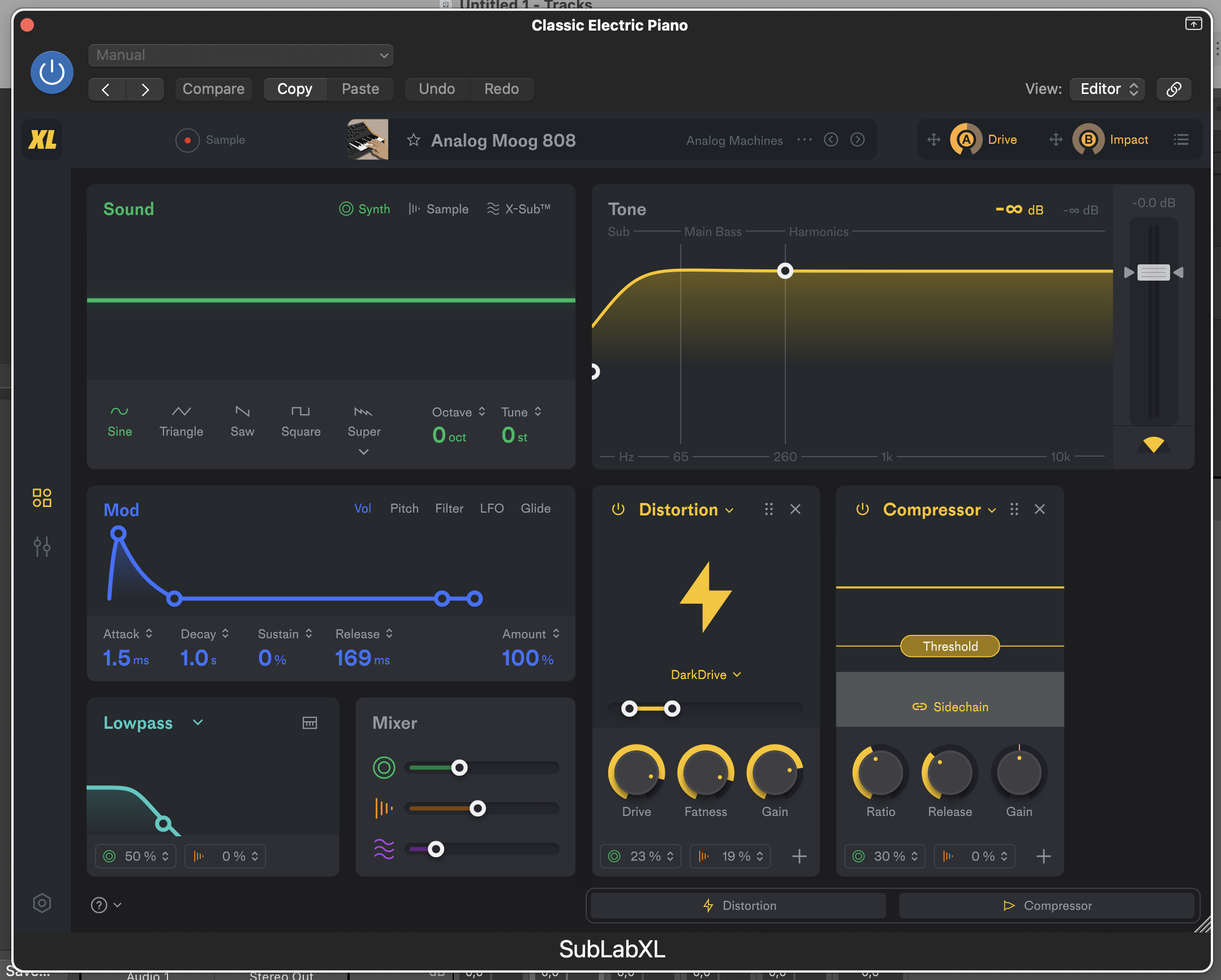Load next SubLab preset circle arrow

coord(857,139)
